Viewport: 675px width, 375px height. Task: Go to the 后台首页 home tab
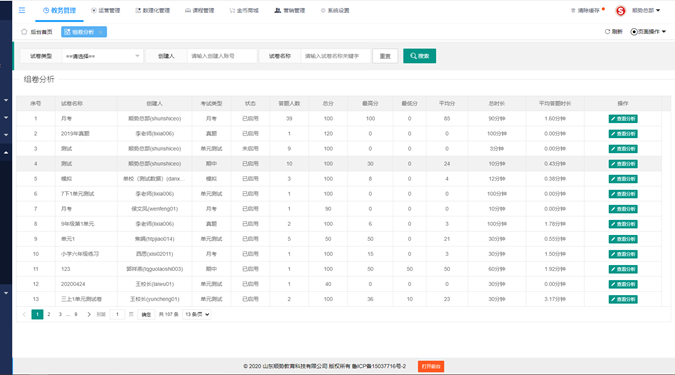(37, 32)
